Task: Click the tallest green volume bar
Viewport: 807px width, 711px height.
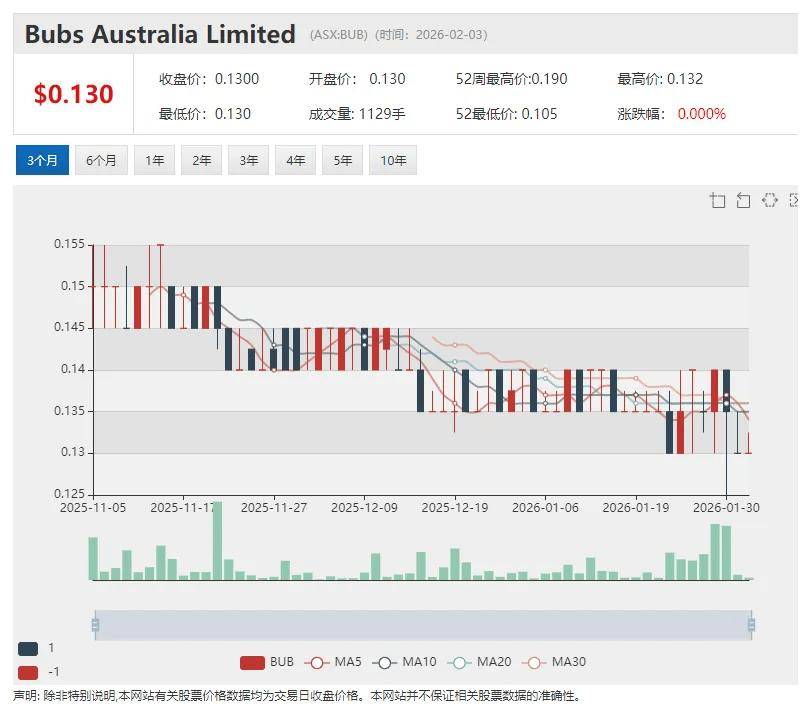Action: pos(217,543)
